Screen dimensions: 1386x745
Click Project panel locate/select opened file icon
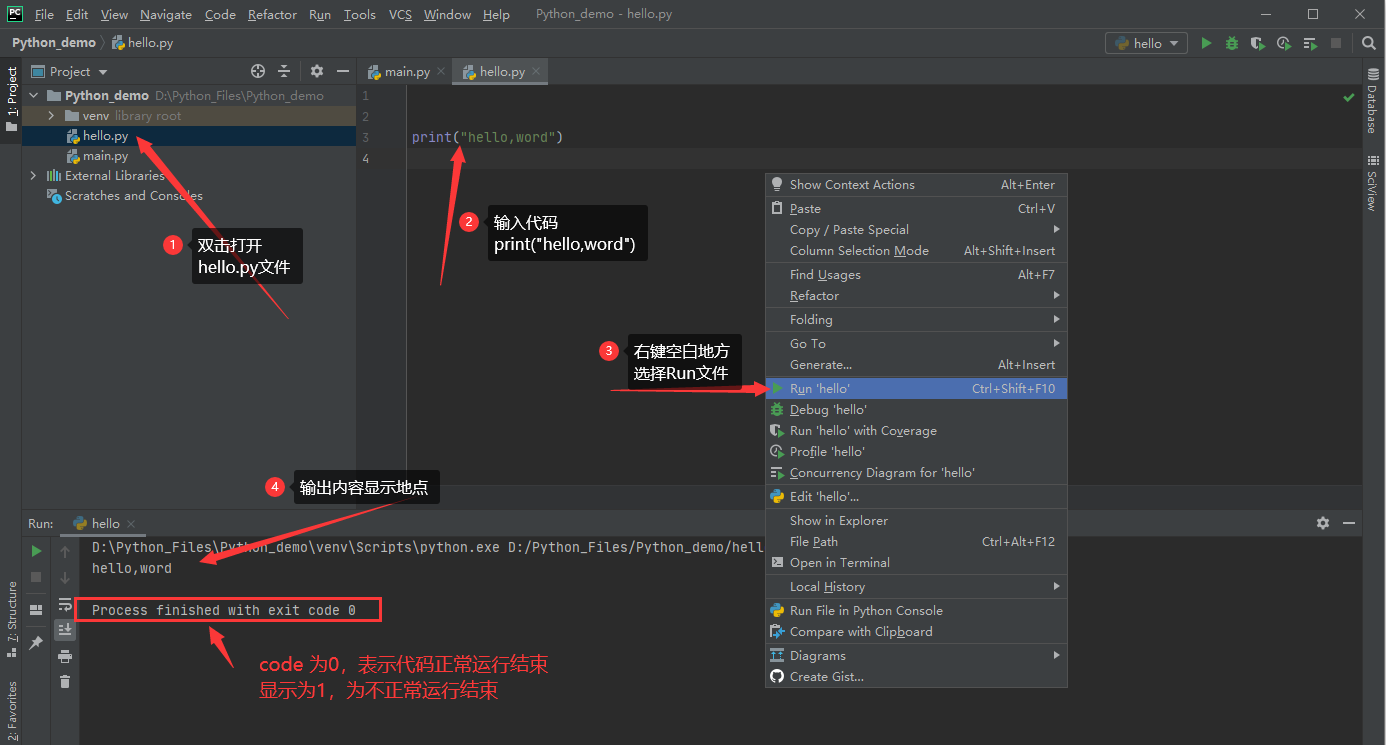(x=258, y=71)
